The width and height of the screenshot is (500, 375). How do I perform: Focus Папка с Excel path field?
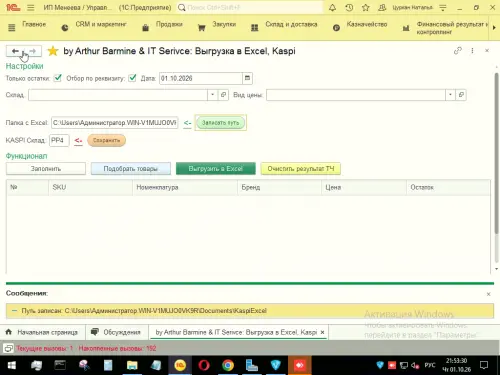click(115, 123)
